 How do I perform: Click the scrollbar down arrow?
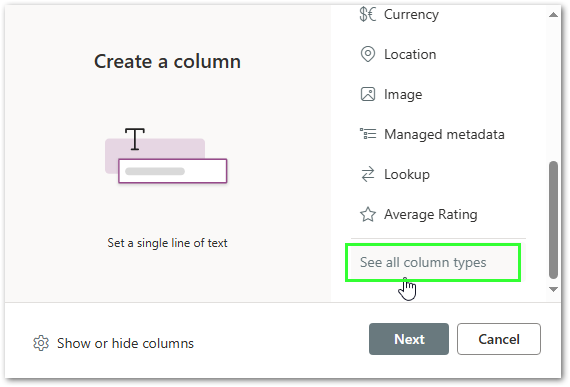(553, 290)
